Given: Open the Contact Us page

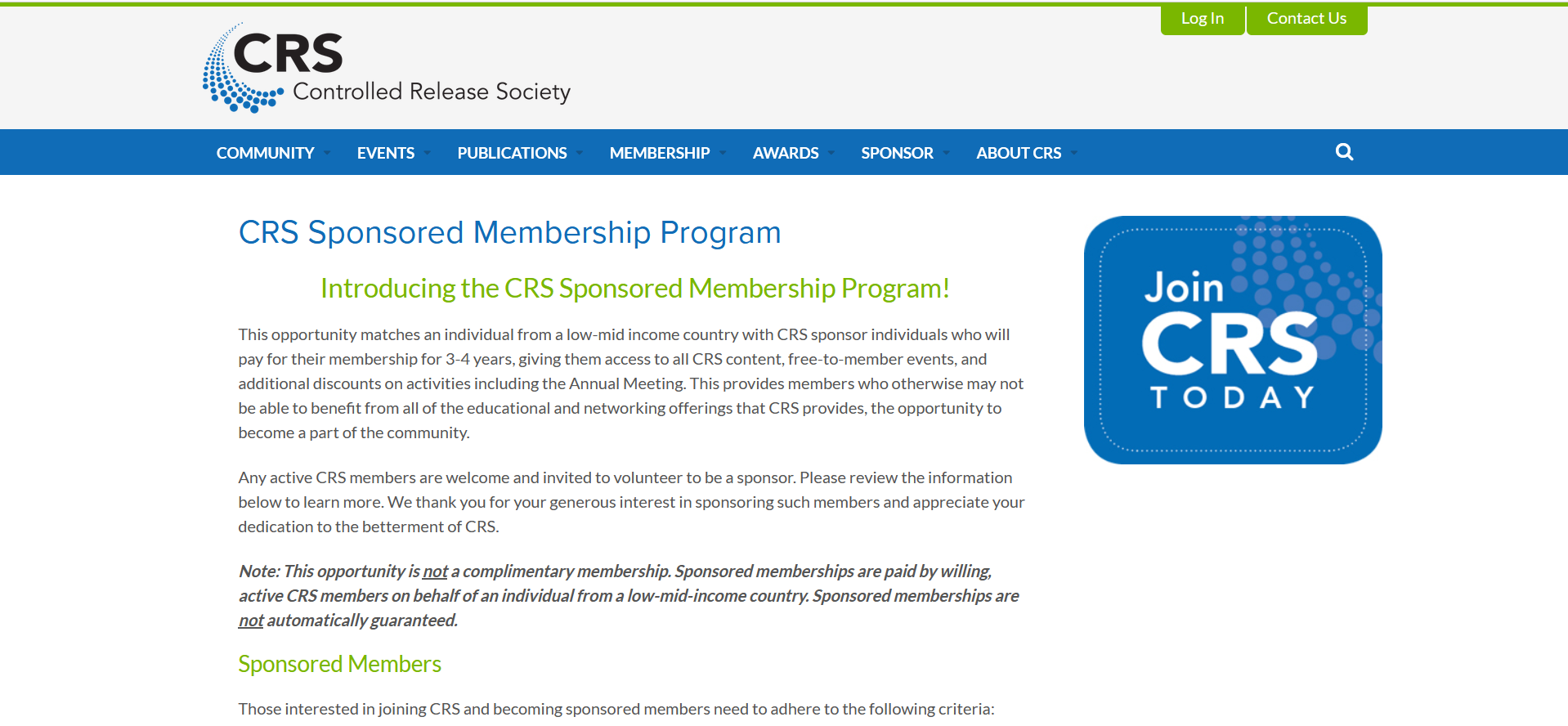Looking at the screenshot, I should coord(1306,19).
